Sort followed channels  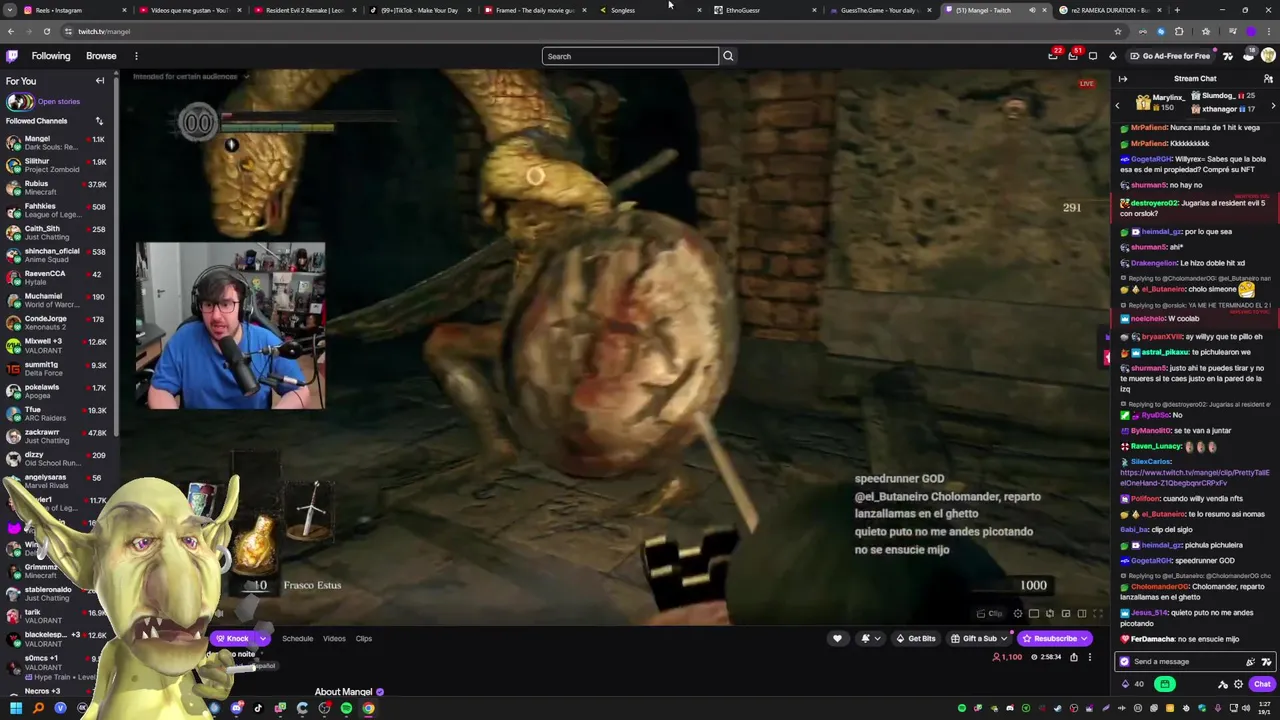(99, 121)
